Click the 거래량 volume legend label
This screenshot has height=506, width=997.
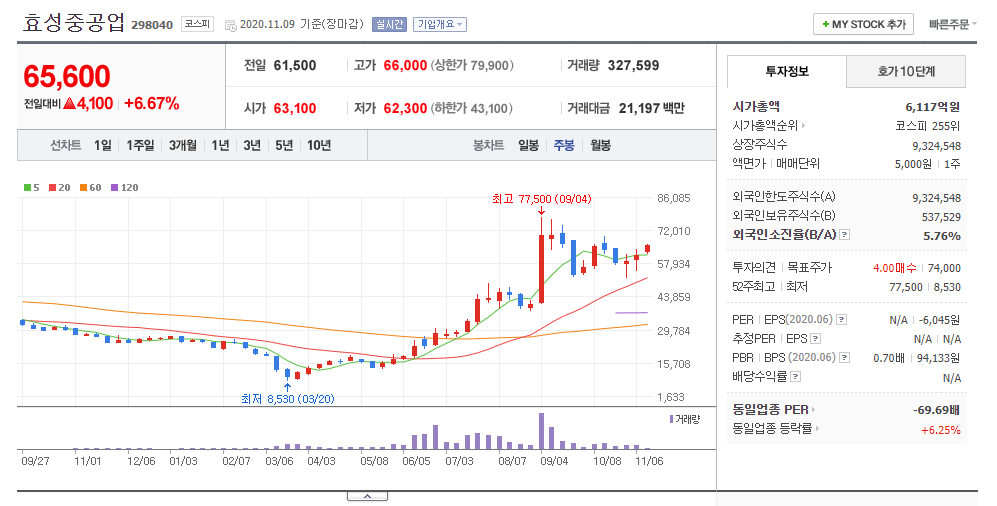tap(685, 420)
